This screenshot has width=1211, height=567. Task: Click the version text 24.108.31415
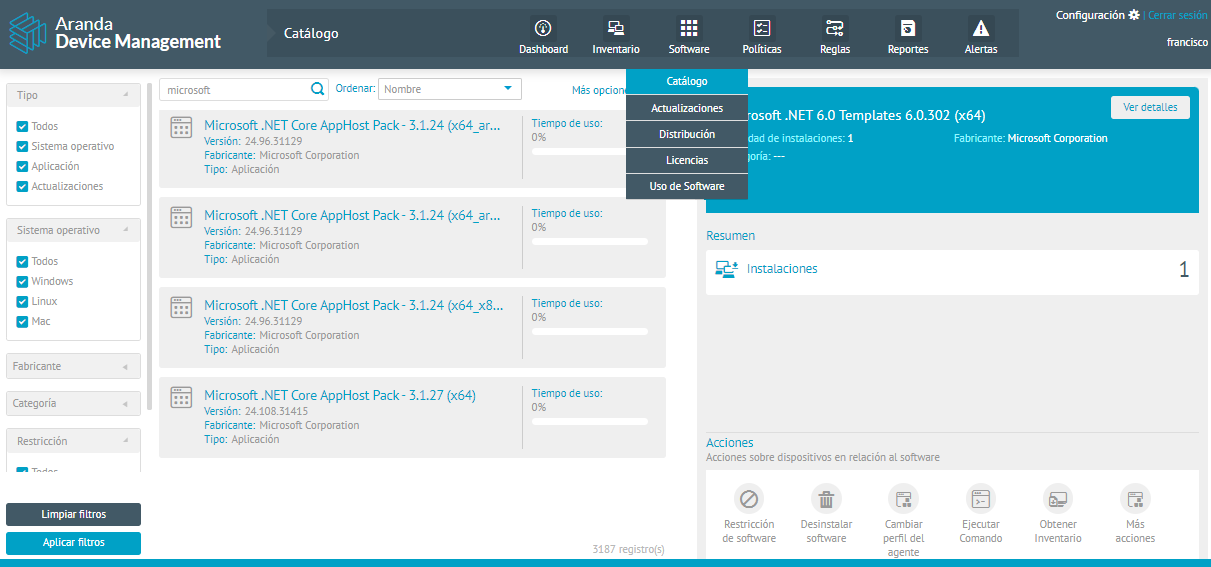coord(276,411)
